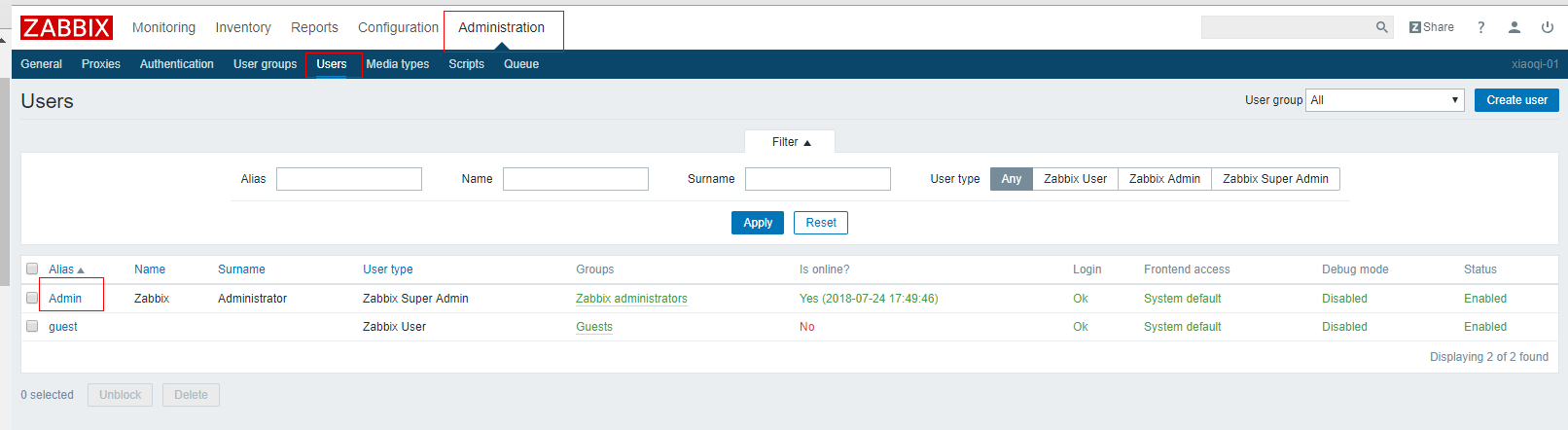1568x430 pixels.
Task: Open the Guests group link
Action: [x=594, y=327]
